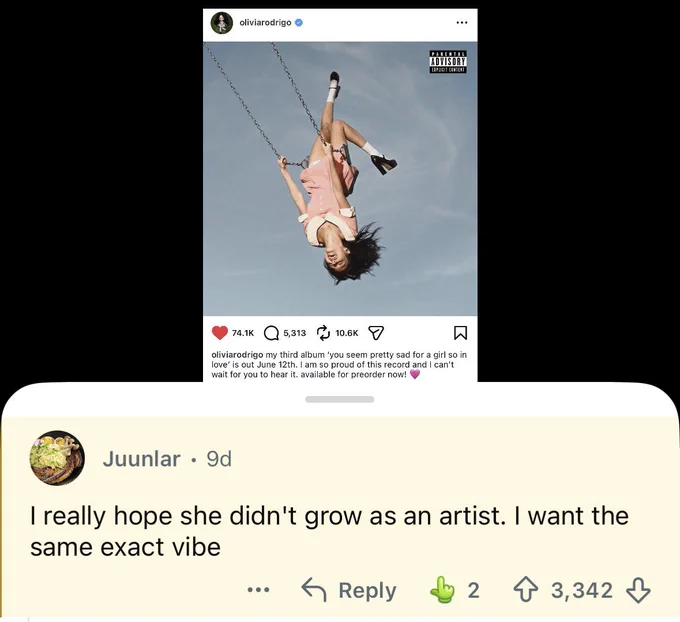
Task: Open the Juunlar username
Action: pyautogui.click(x=141, y=459)
